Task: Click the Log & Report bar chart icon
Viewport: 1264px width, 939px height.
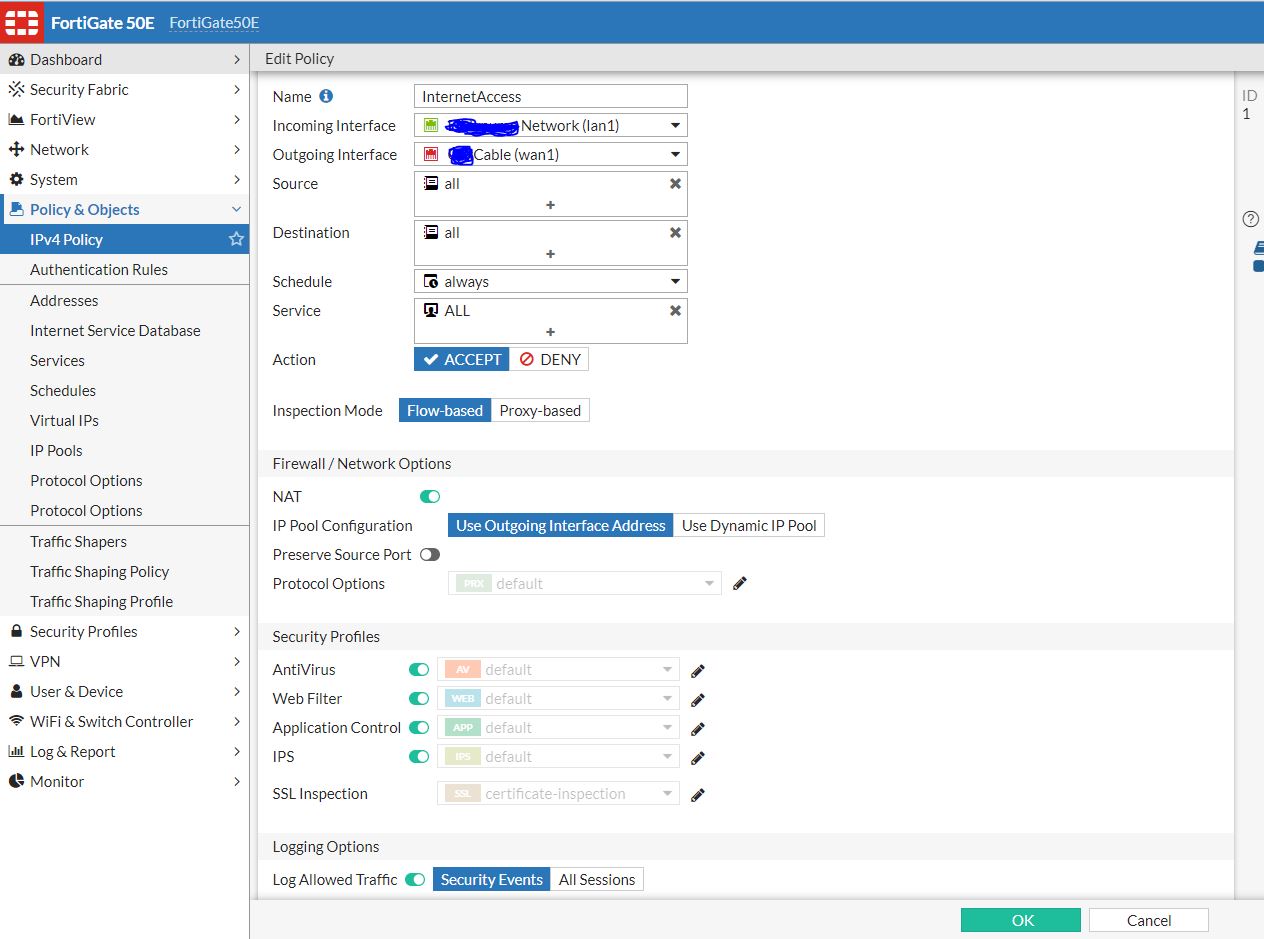Action: click(16, 752)
